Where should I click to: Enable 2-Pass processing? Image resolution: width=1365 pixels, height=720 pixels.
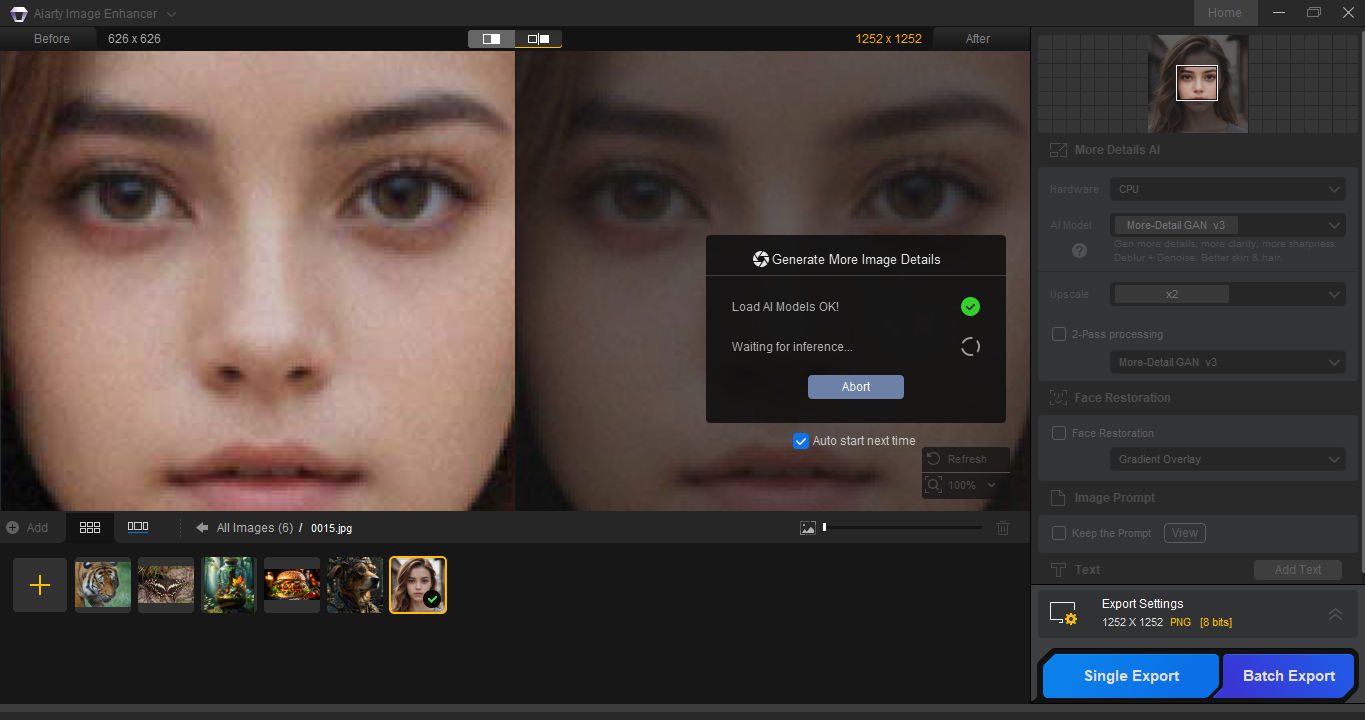(x=1058, y=334)
